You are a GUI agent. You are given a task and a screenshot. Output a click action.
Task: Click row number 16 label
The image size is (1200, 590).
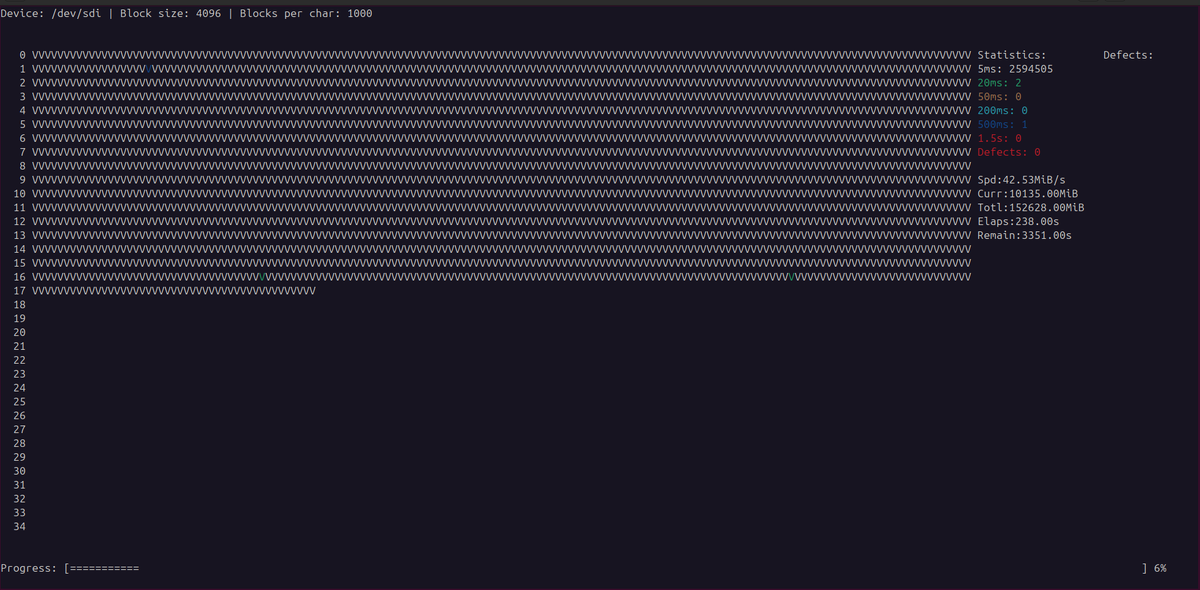coord(19,277)
